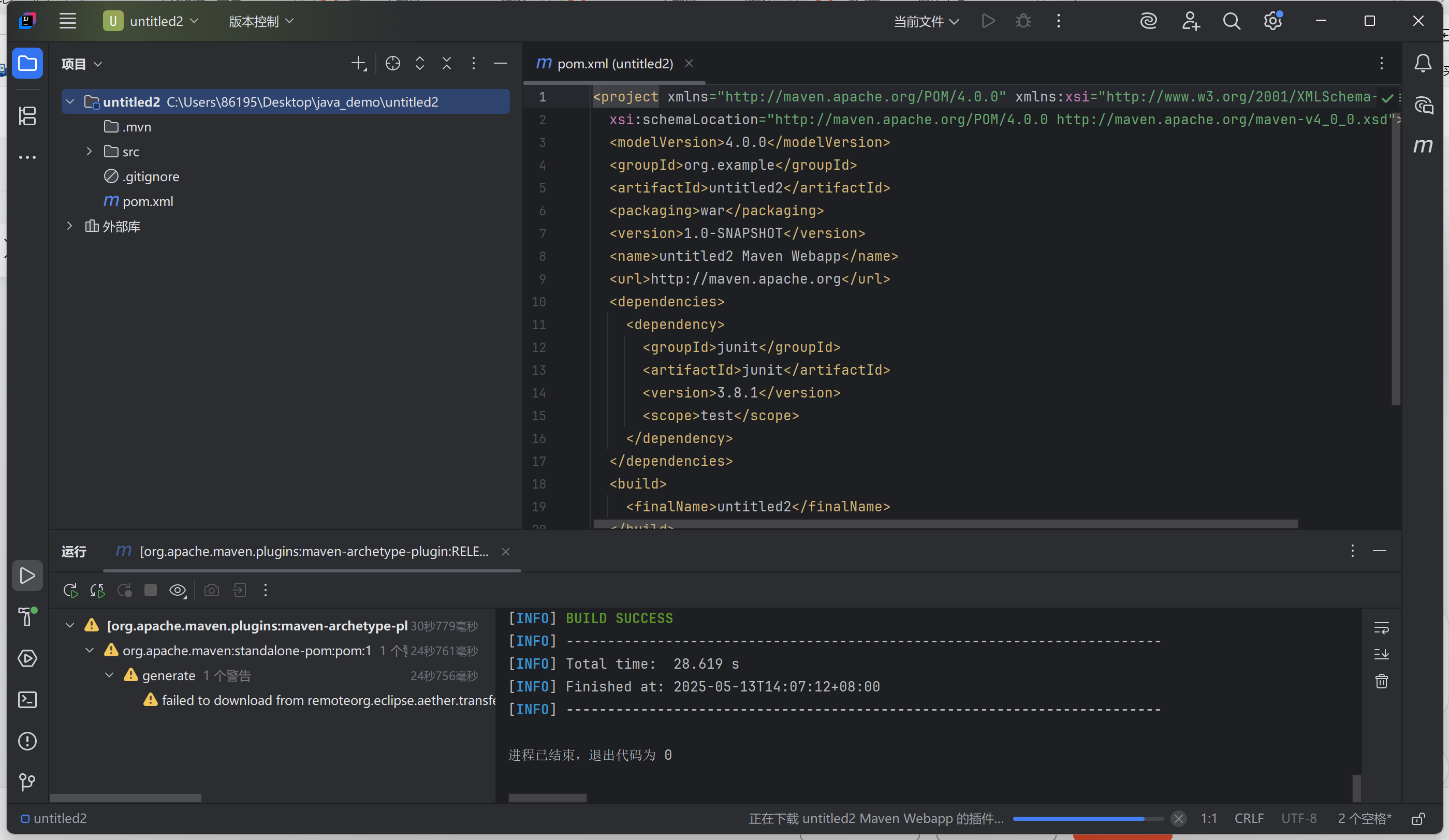Select opened file crosshair icon

tap(393, 63)
